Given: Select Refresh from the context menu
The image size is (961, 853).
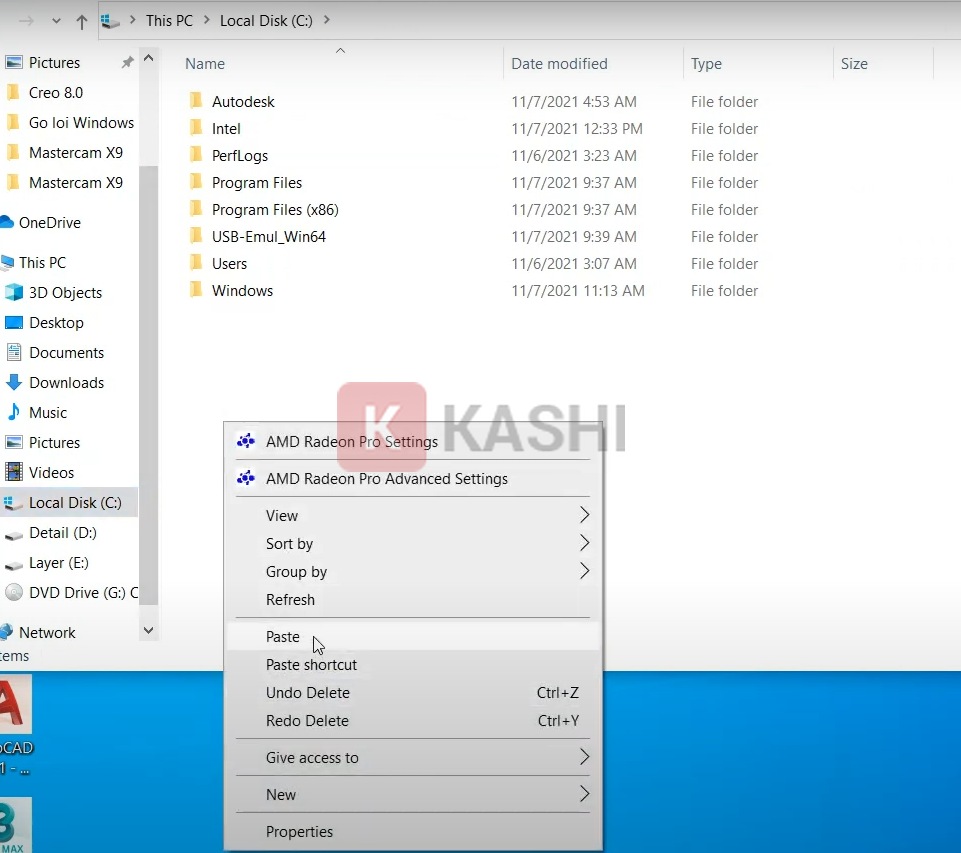Looking at the screenshot, I should point(290,599).
